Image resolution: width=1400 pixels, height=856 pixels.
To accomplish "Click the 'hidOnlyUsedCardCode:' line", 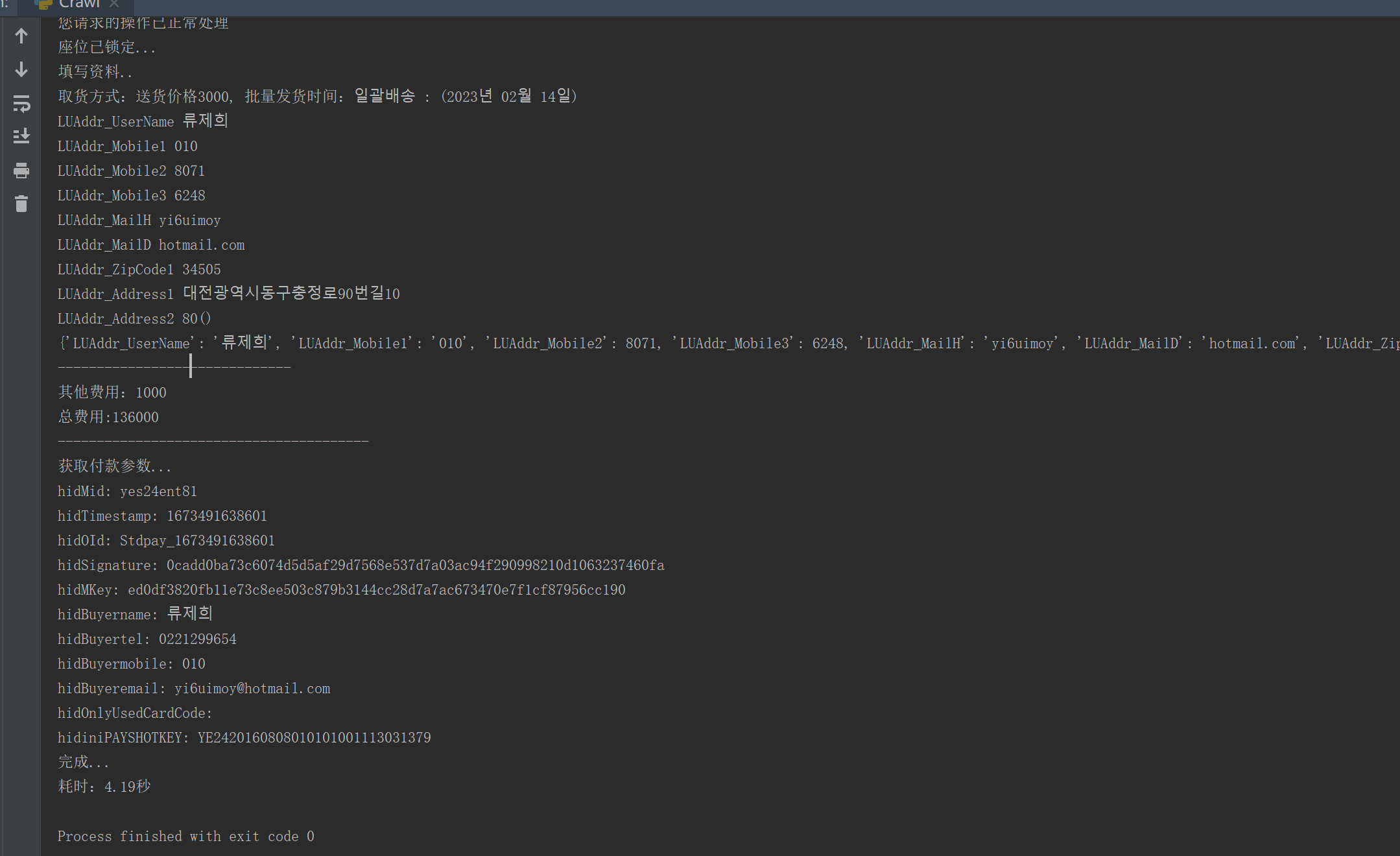I will 135,713.
